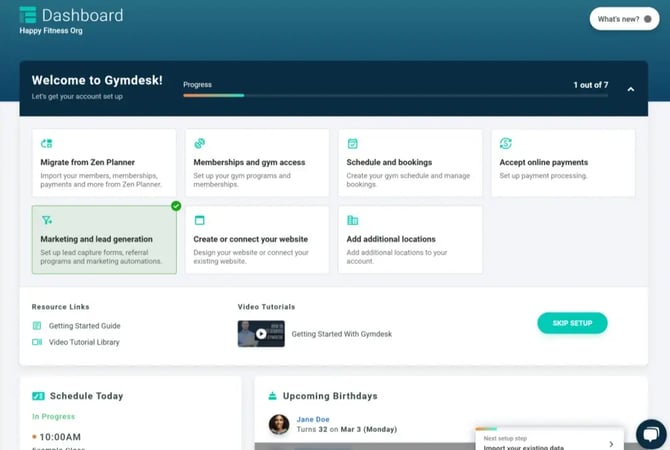670x450 pixels.
Task: Expand the Next setup step arrow
Action: tap(611, 444)
